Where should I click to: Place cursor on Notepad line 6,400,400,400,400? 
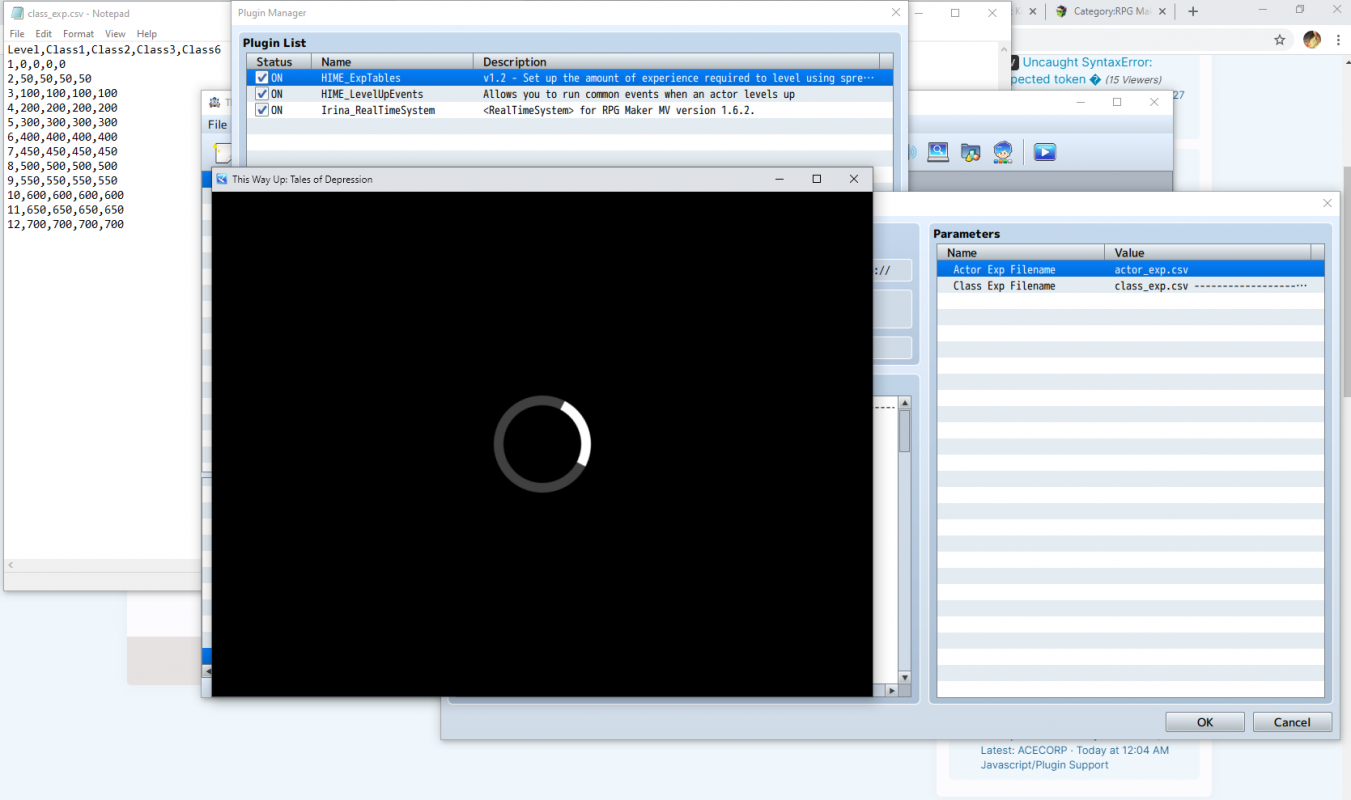click(62, 137)
